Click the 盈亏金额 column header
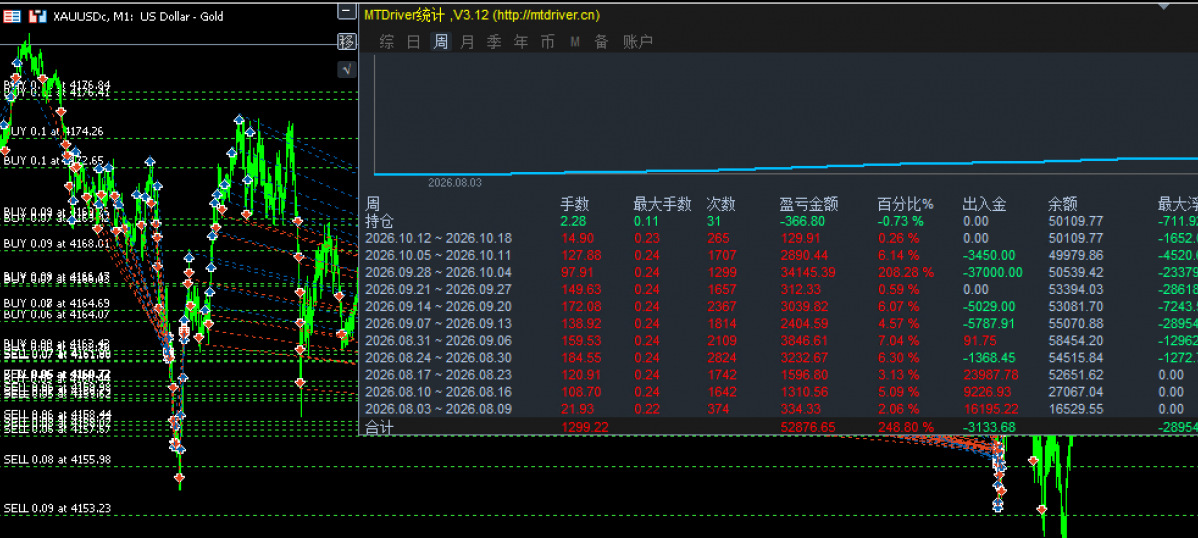The height and width of the screenshot is (538, 1198). 808,204
